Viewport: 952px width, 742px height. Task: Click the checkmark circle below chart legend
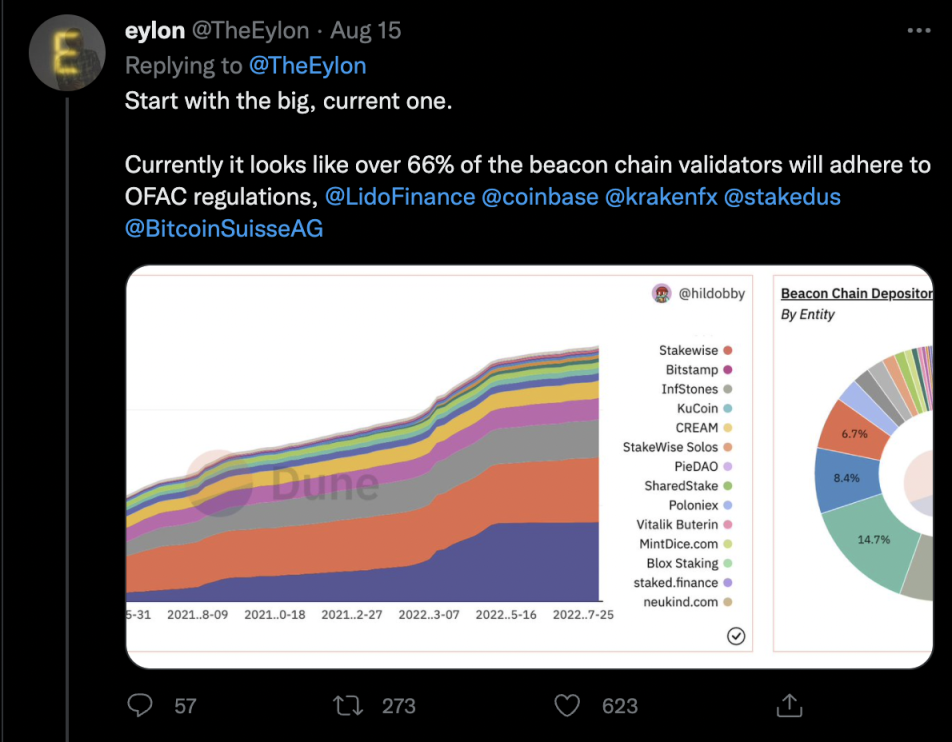click(x=736, y=636)
